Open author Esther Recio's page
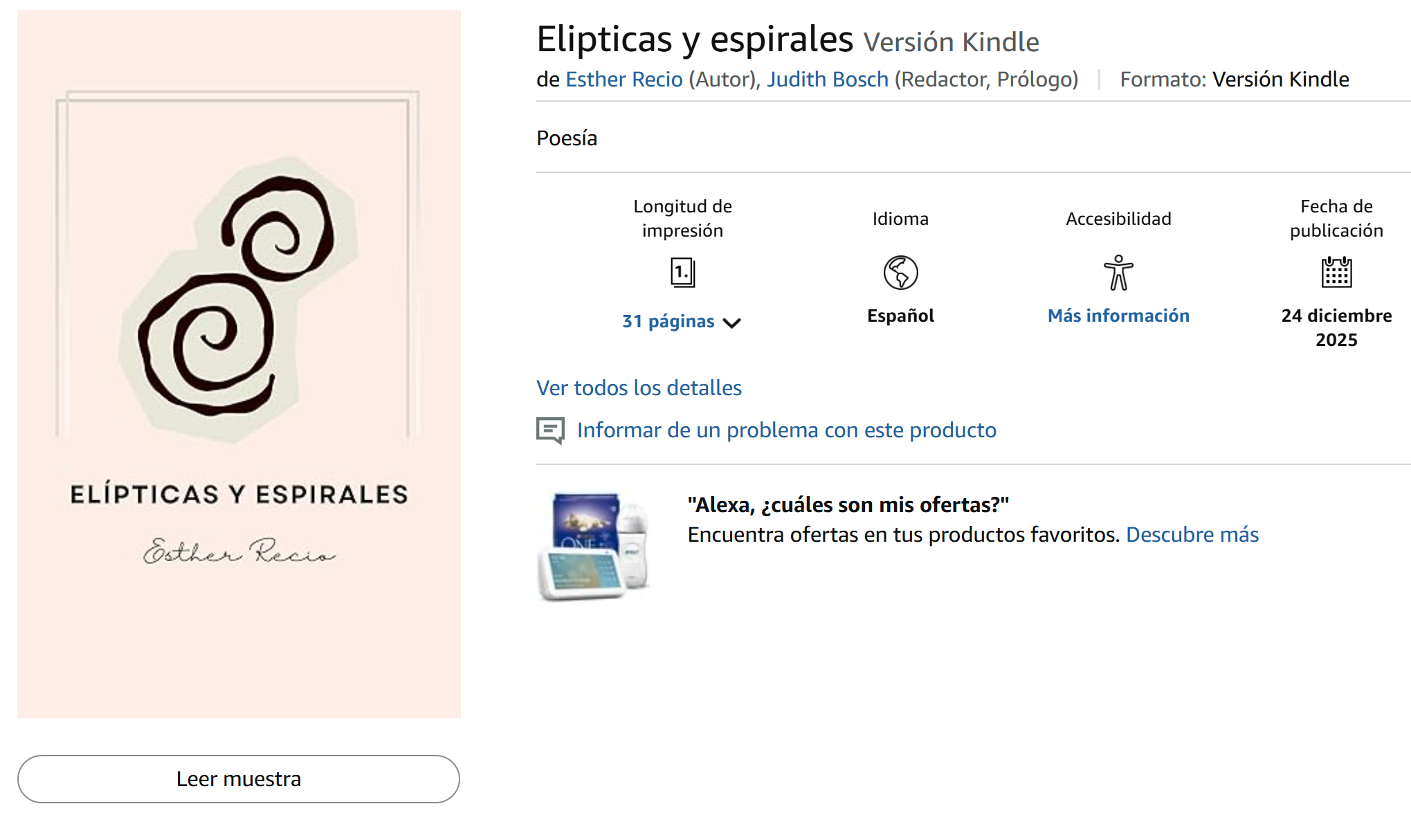Viewport: 1411px width, 840px height. (x=624, y=80)
